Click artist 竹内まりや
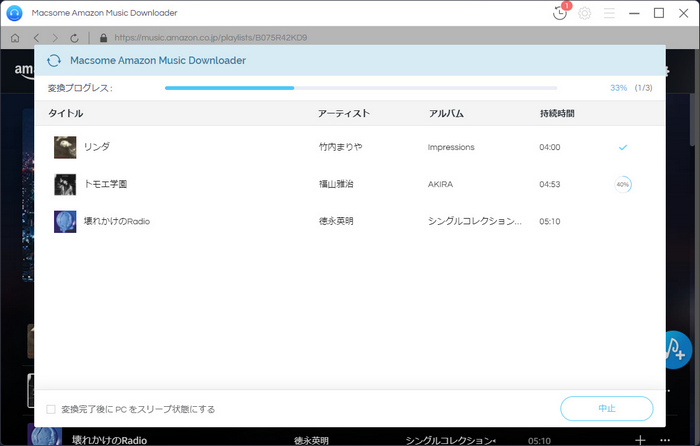The image size is (700, 446). click(341, 147)
